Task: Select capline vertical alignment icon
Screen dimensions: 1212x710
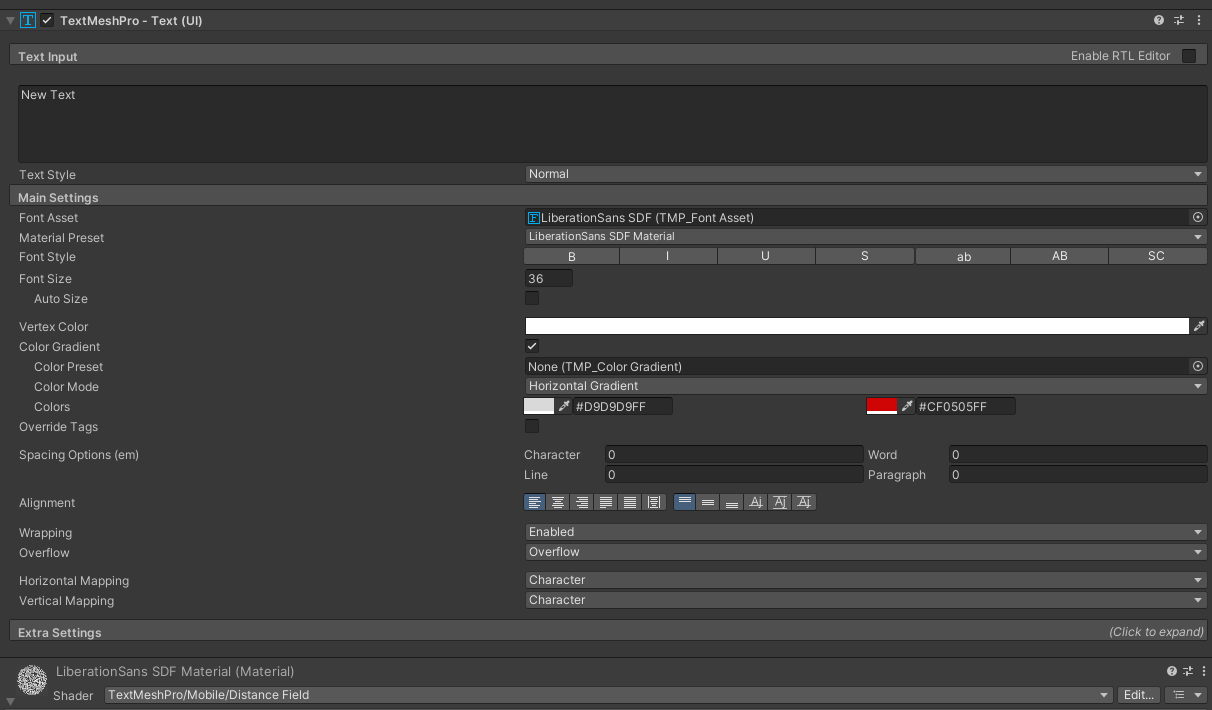Action: coord(804,502)
